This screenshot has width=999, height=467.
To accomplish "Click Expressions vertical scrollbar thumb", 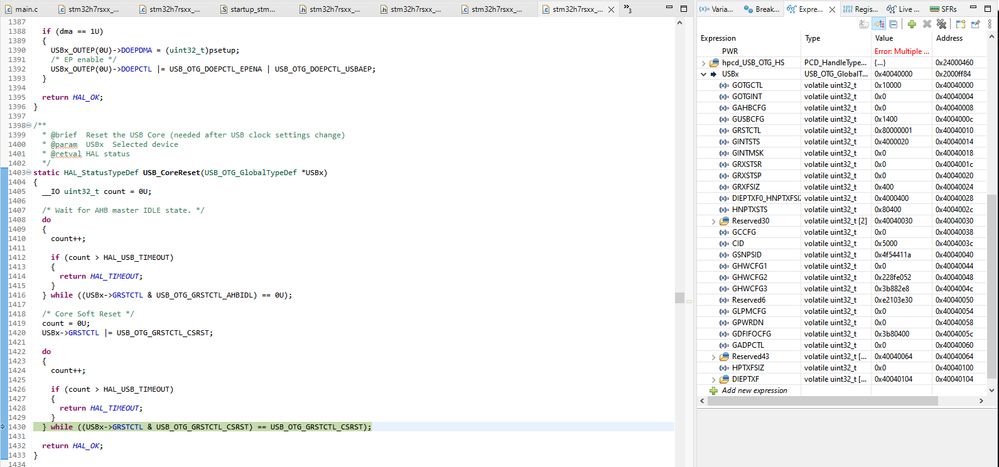I will pyautogui.click(x=991, y=285).
